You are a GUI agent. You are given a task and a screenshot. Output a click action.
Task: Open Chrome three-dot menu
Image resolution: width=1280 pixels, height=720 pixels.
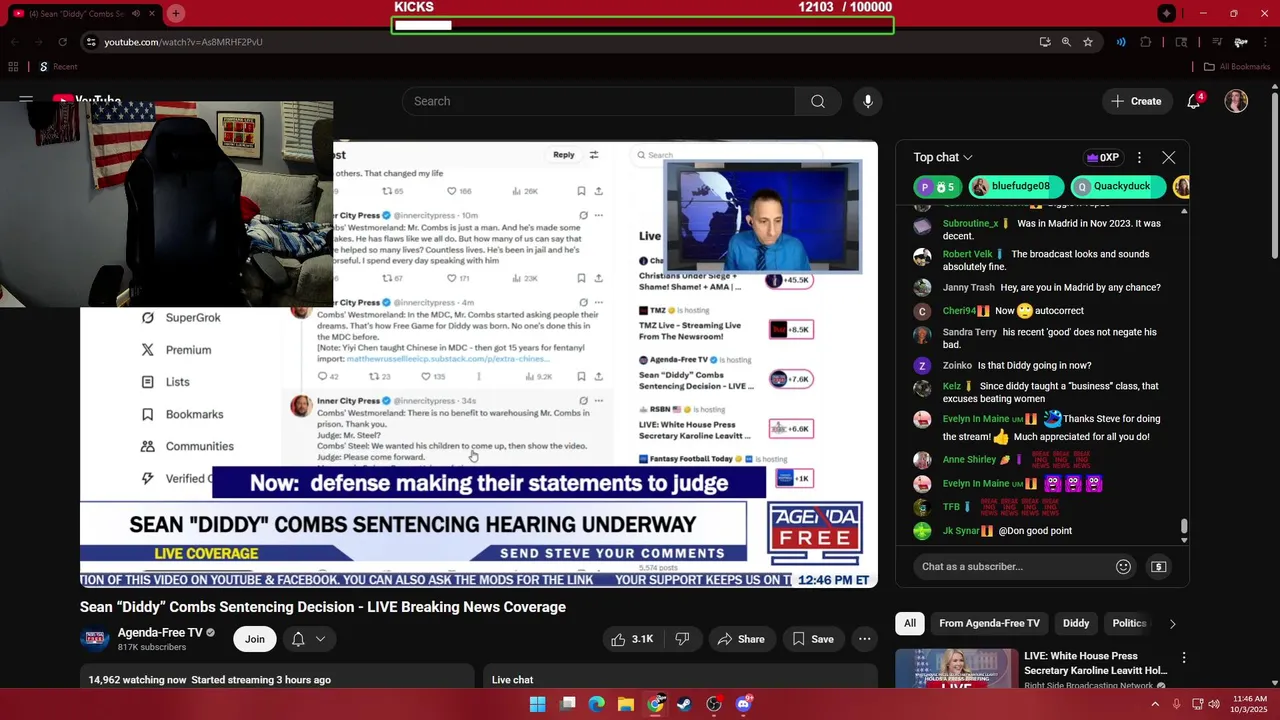1264,42
